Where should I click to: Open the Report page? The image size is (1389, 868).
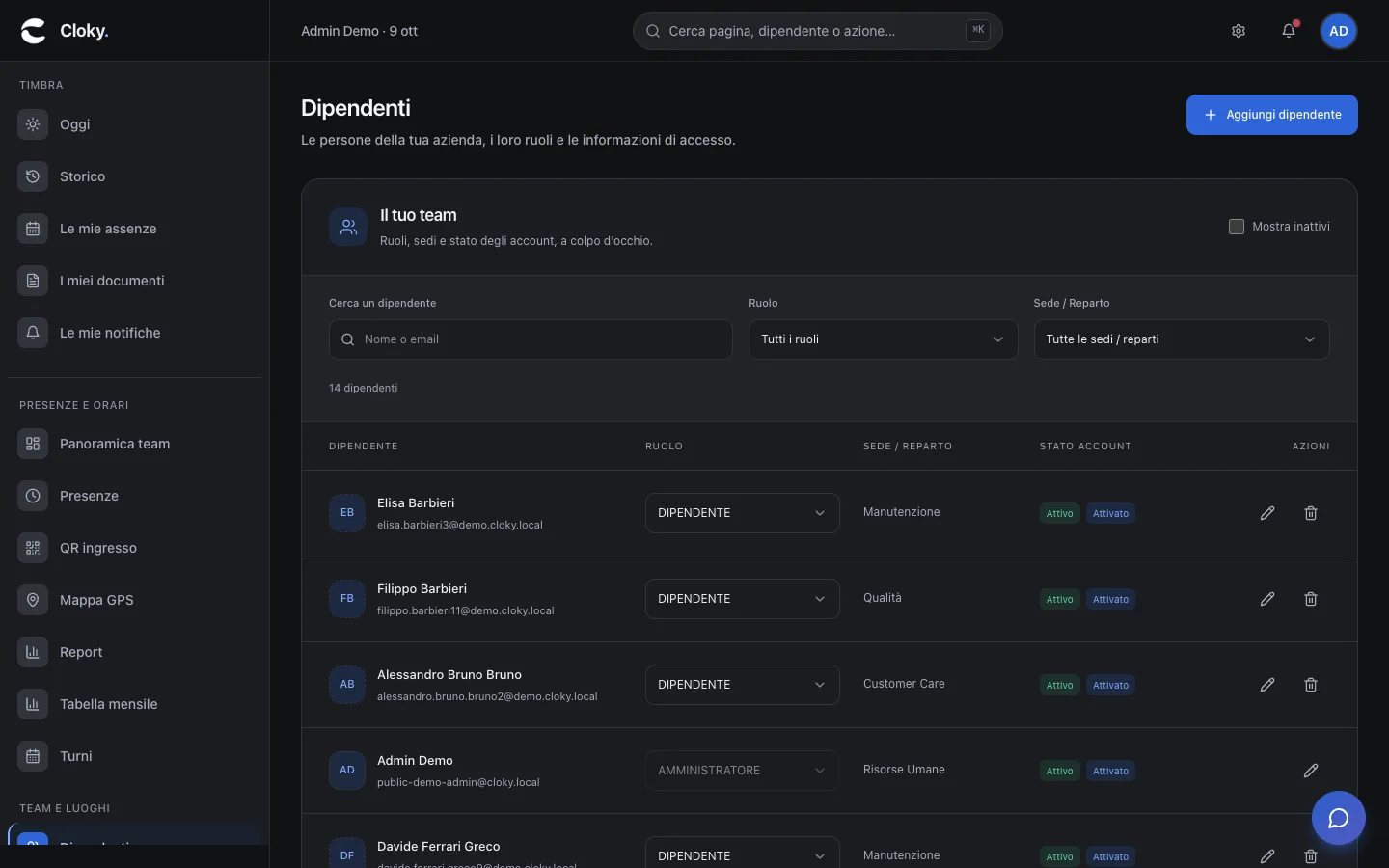134,652
